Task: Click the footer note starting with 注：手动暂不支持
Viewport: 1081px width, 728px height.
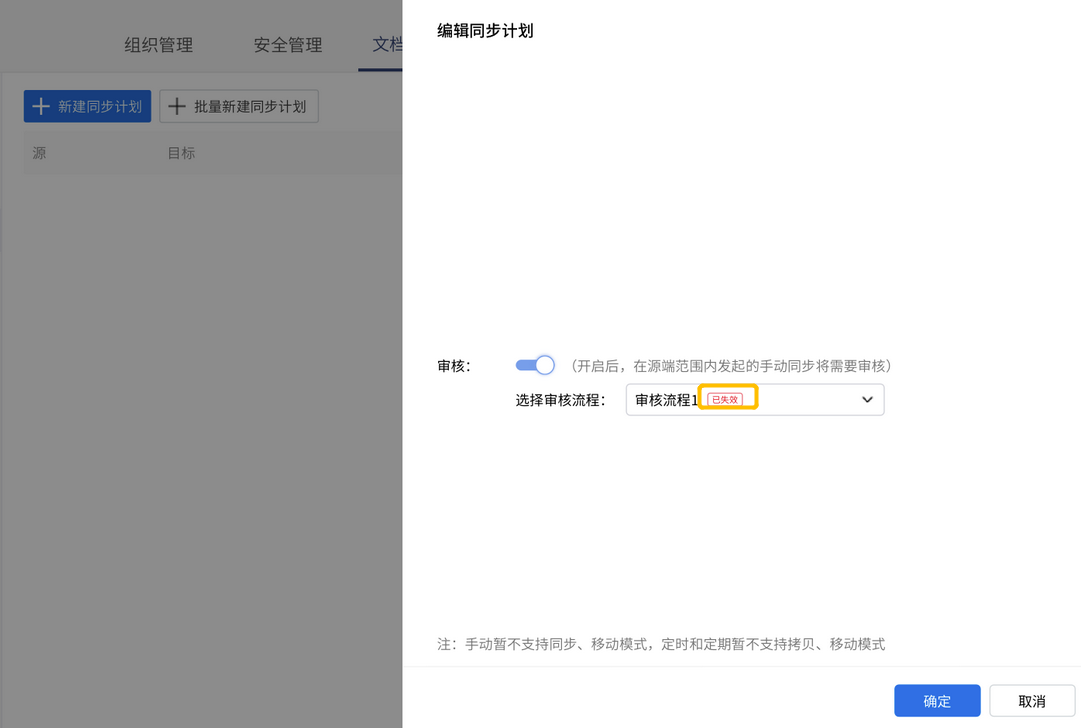Action: (x=661, y=644)
